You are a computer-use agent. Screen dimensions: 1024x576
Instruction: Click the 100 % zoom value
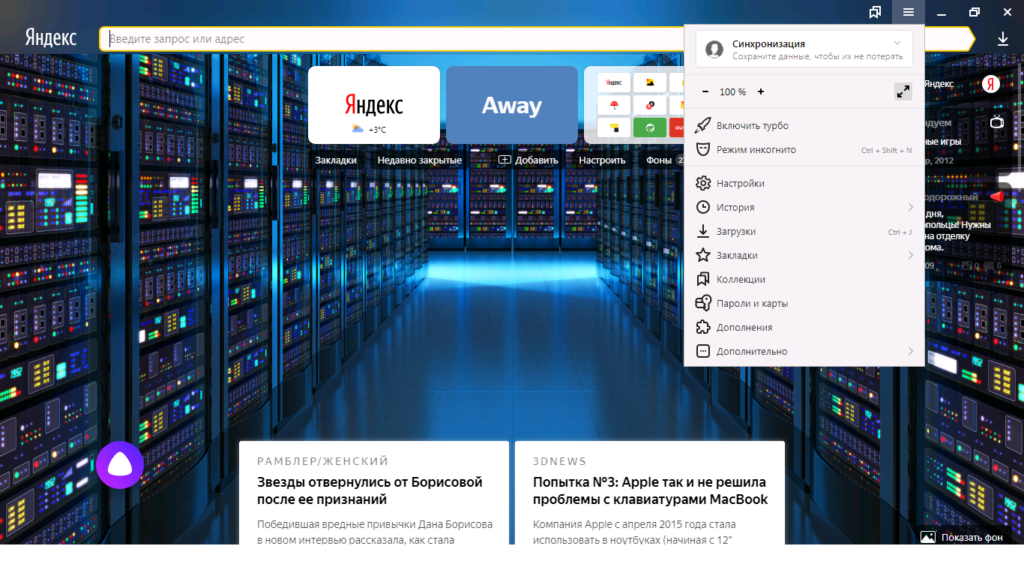[x=733, y=92]
